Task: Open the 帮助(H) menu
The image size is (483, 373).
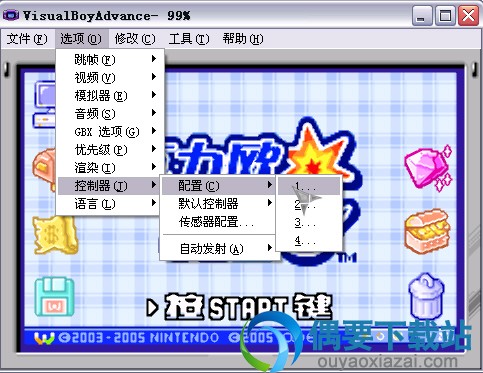Action: point(243,39)
